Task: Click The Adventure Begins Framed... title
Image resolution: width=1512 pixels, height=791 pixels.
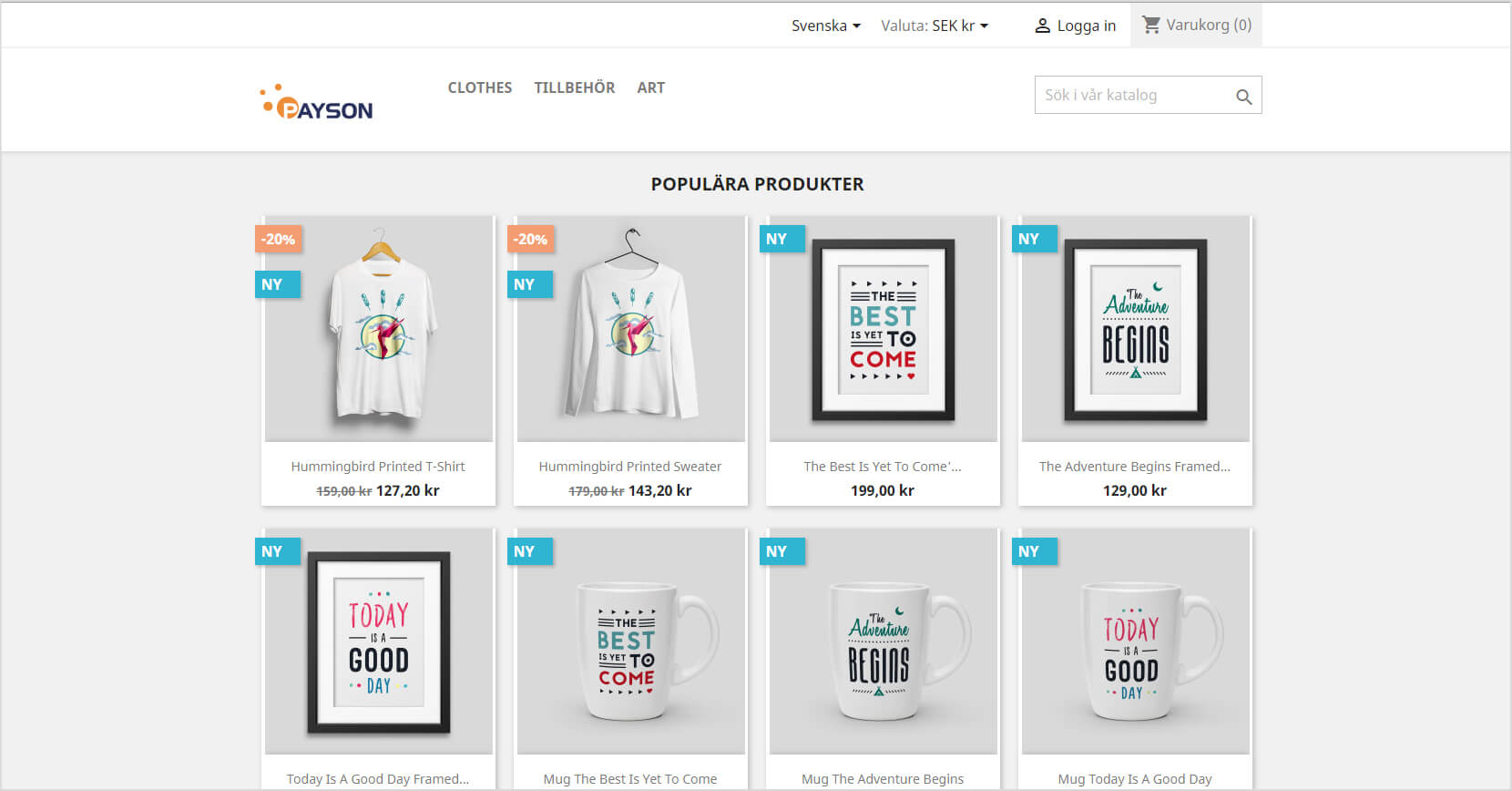Action: pyautogui.click(x=1135, y=467)
